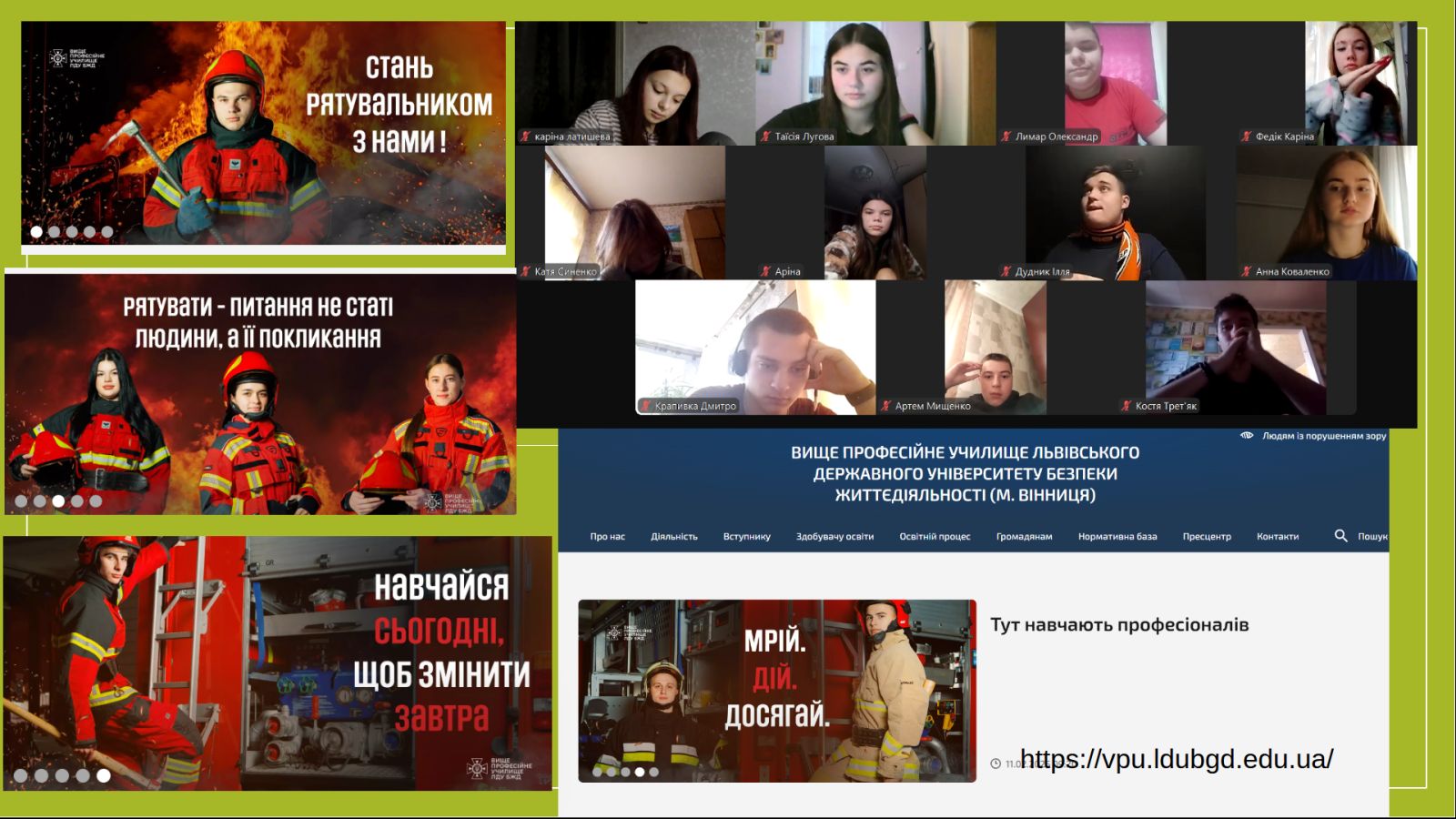Screen dimensions: 1456x819
Task: Select active fourth dot on Мрій Дій Досягай banner
Action: click(640, 772)
